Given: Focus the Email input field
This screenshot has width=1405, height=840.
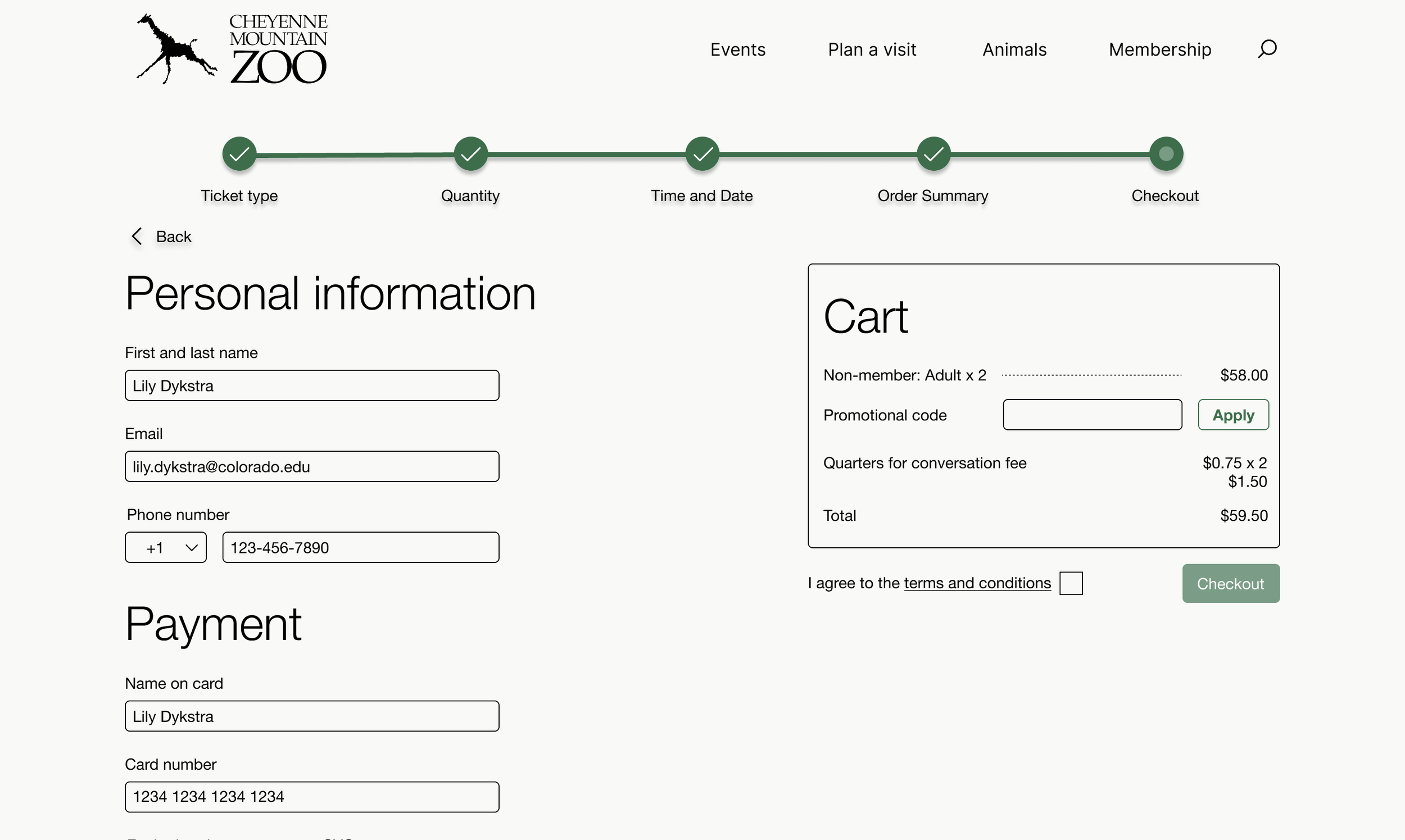Looking at the screenshot, I should click(312, 466).
